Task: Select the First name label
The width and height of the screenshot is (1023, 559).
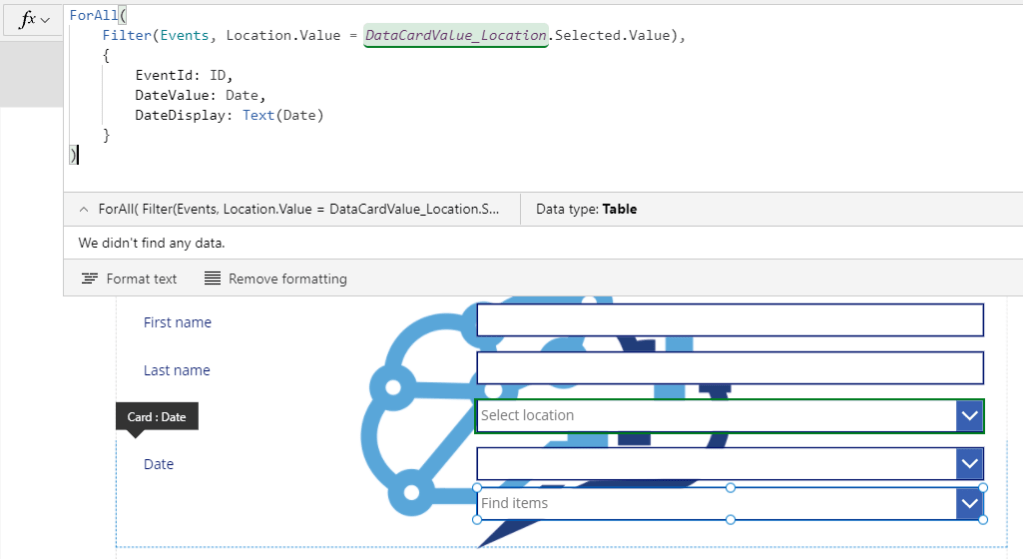Action: [177, 322]
